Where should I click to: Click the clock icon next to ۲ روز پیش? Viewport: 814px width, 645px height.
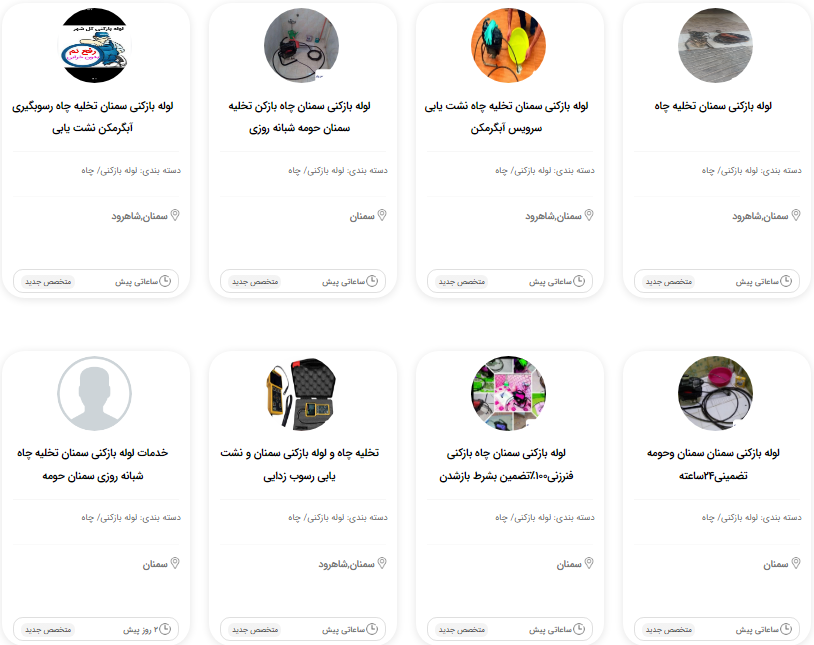tap(165, 629)
